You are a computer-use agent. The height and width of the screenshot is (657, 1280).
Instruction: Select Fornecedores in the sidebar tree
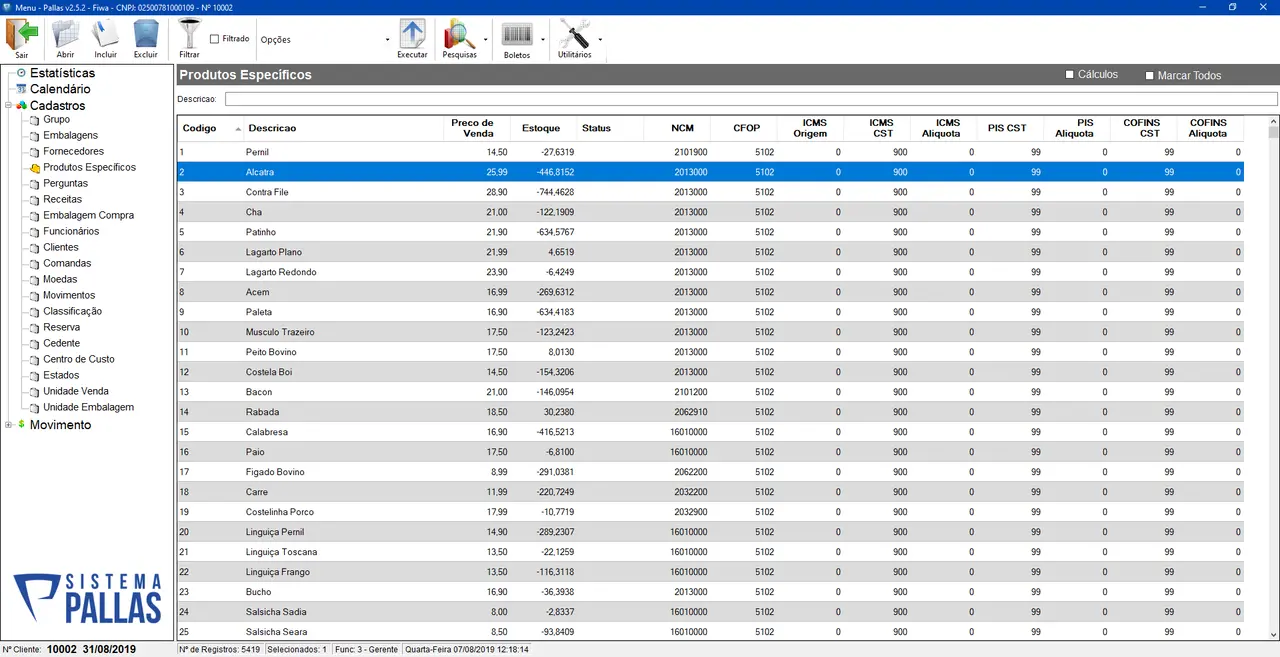(73, 152)
